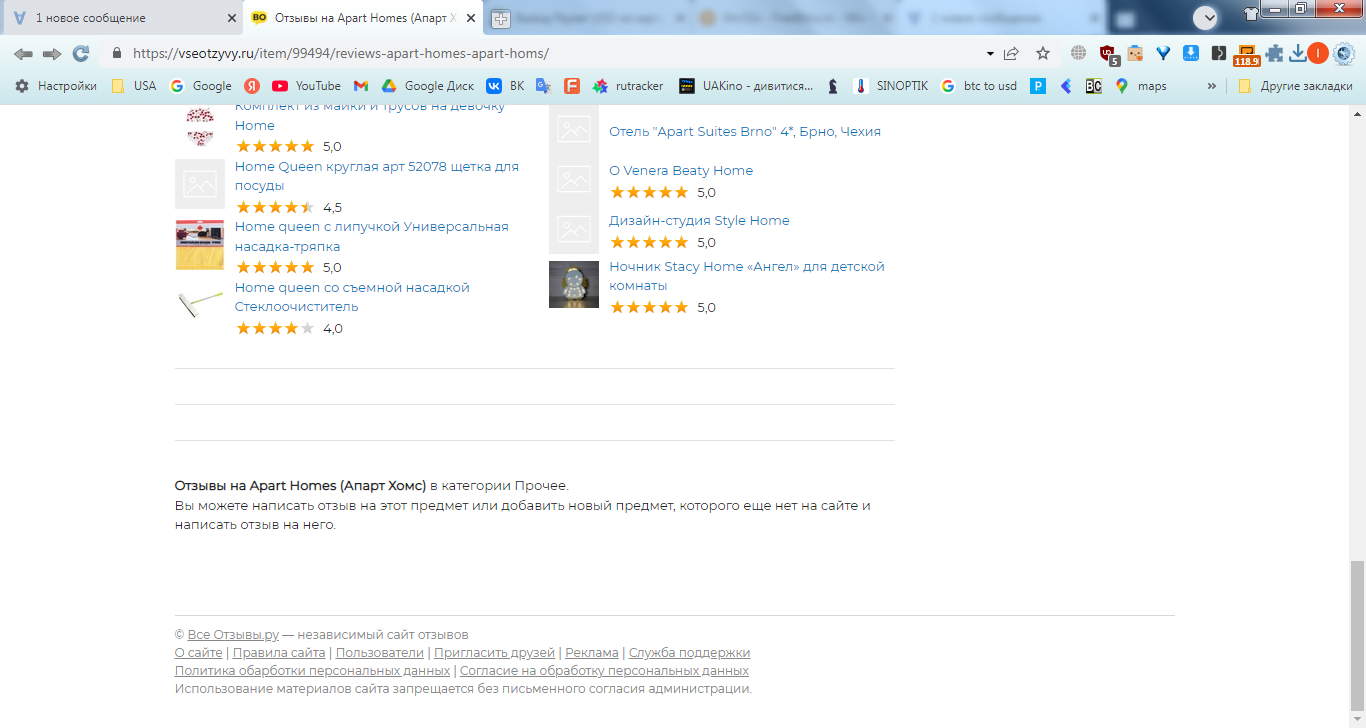This screenshot has width=1366, height=728.
Task: Open the Google Translate bookmark icon
Action: 543,86
